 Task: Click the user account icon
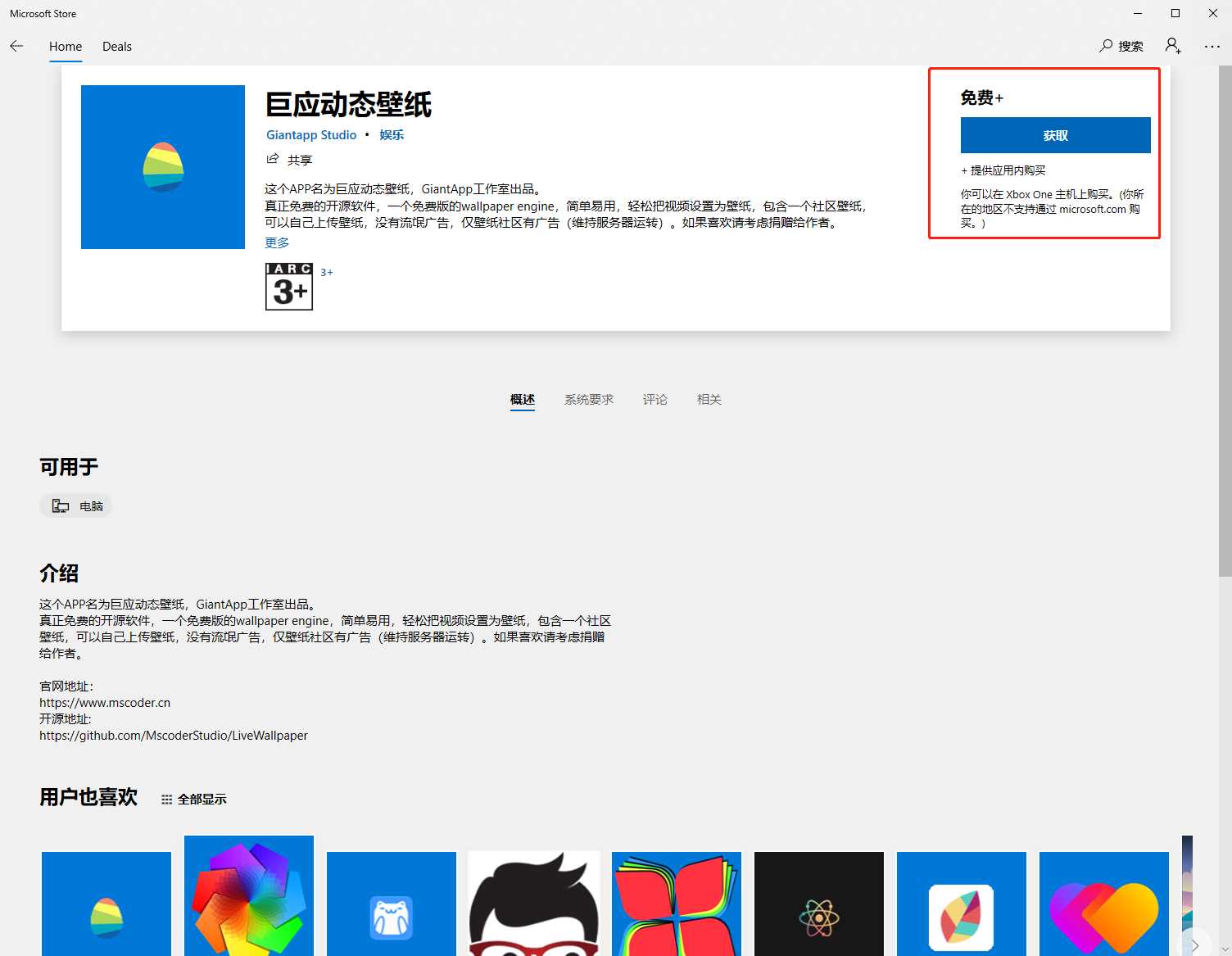(1172, 46)
